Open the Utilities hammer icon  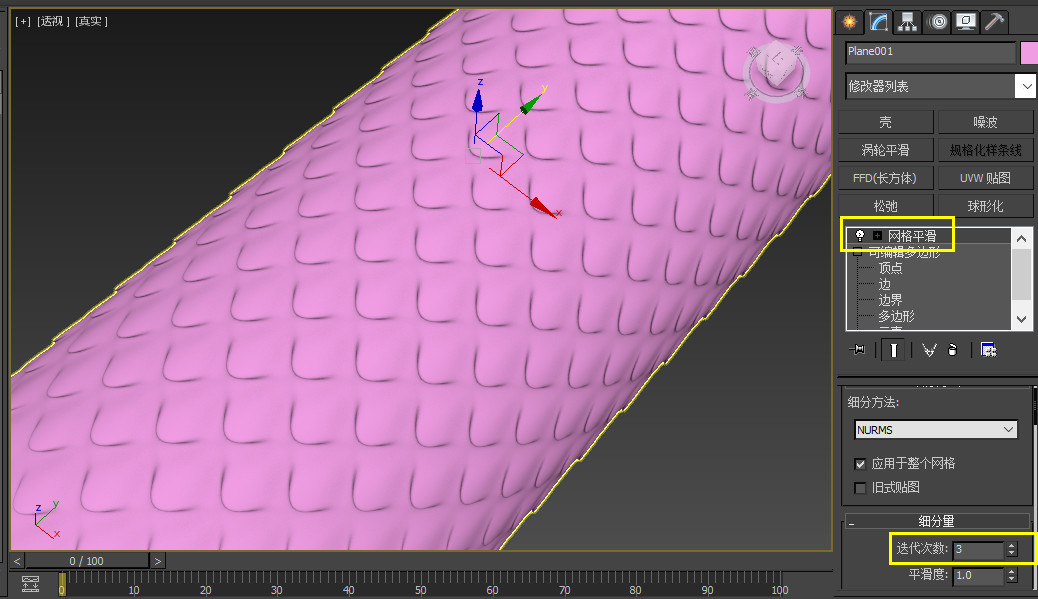point(994,22)
